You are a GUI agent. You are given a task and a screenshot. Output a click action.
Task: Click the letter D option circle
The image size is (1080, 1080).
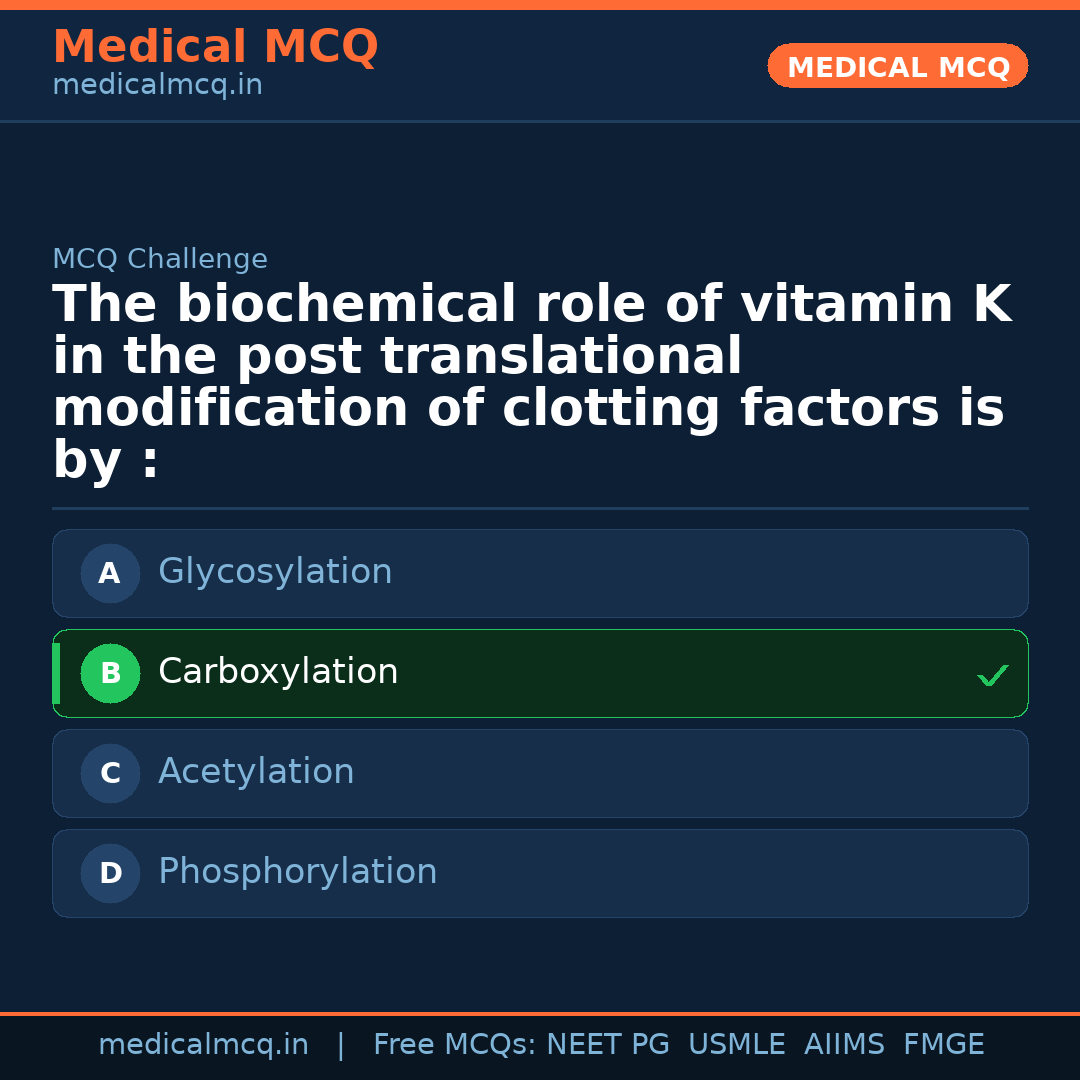(x=110, y=874)
